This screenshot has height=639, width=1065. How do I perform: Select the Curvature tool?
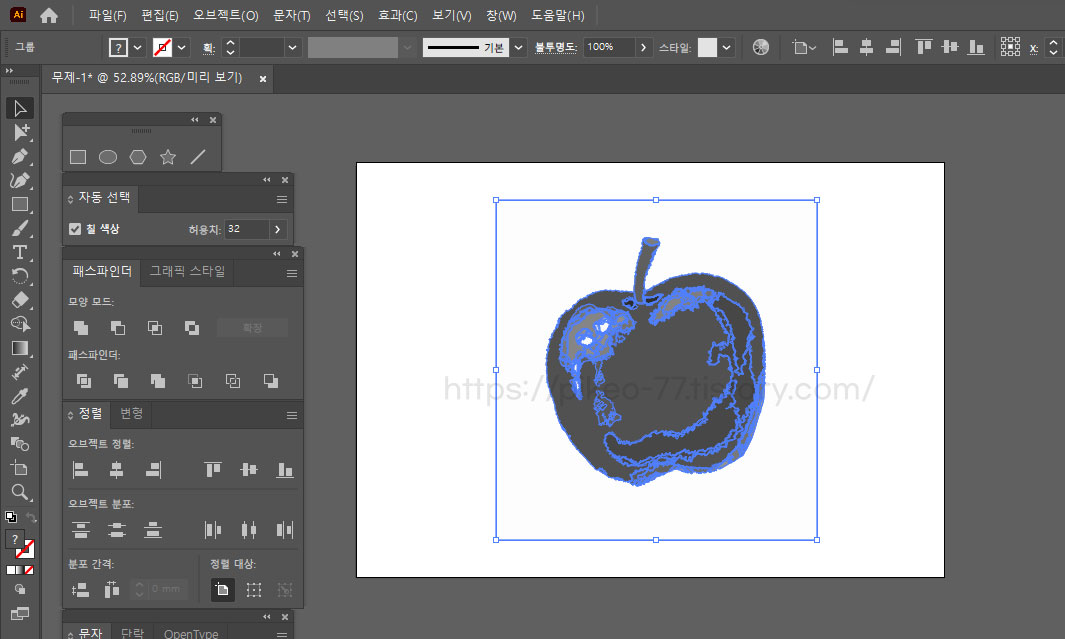tap(20, 181)
